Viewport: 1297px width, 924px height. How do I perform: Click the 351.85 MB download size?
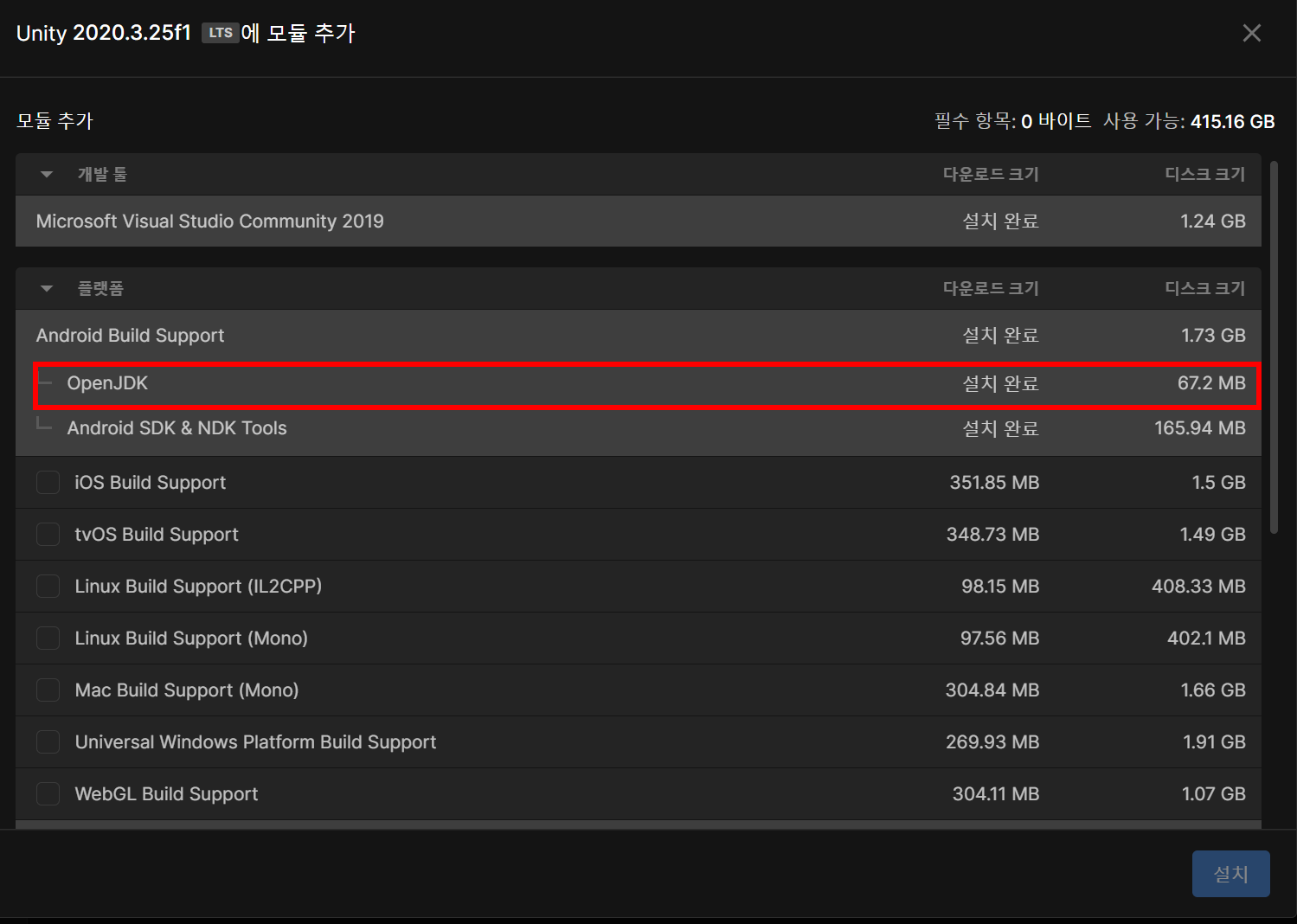point(994,483)
